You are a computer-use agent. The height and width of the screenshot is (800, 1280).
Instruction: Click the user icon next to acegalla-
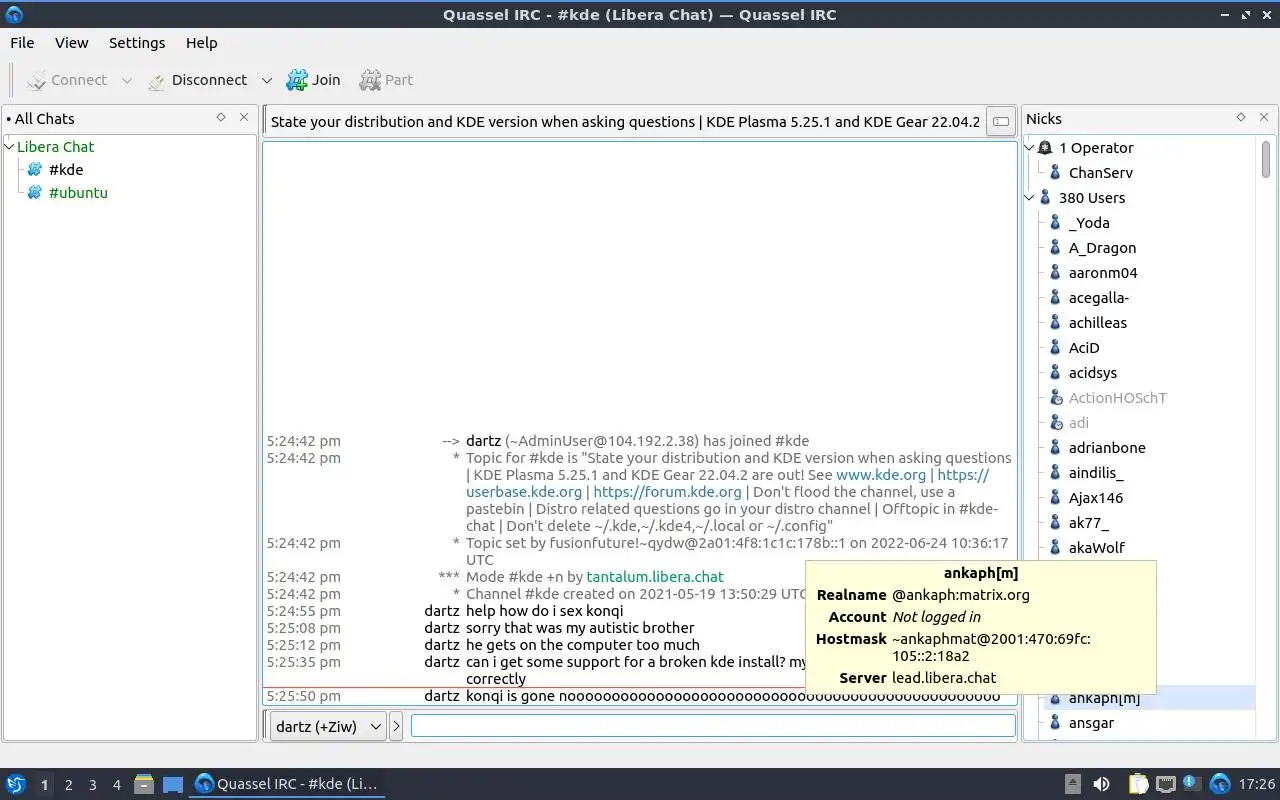click(x=1055, y=298)
